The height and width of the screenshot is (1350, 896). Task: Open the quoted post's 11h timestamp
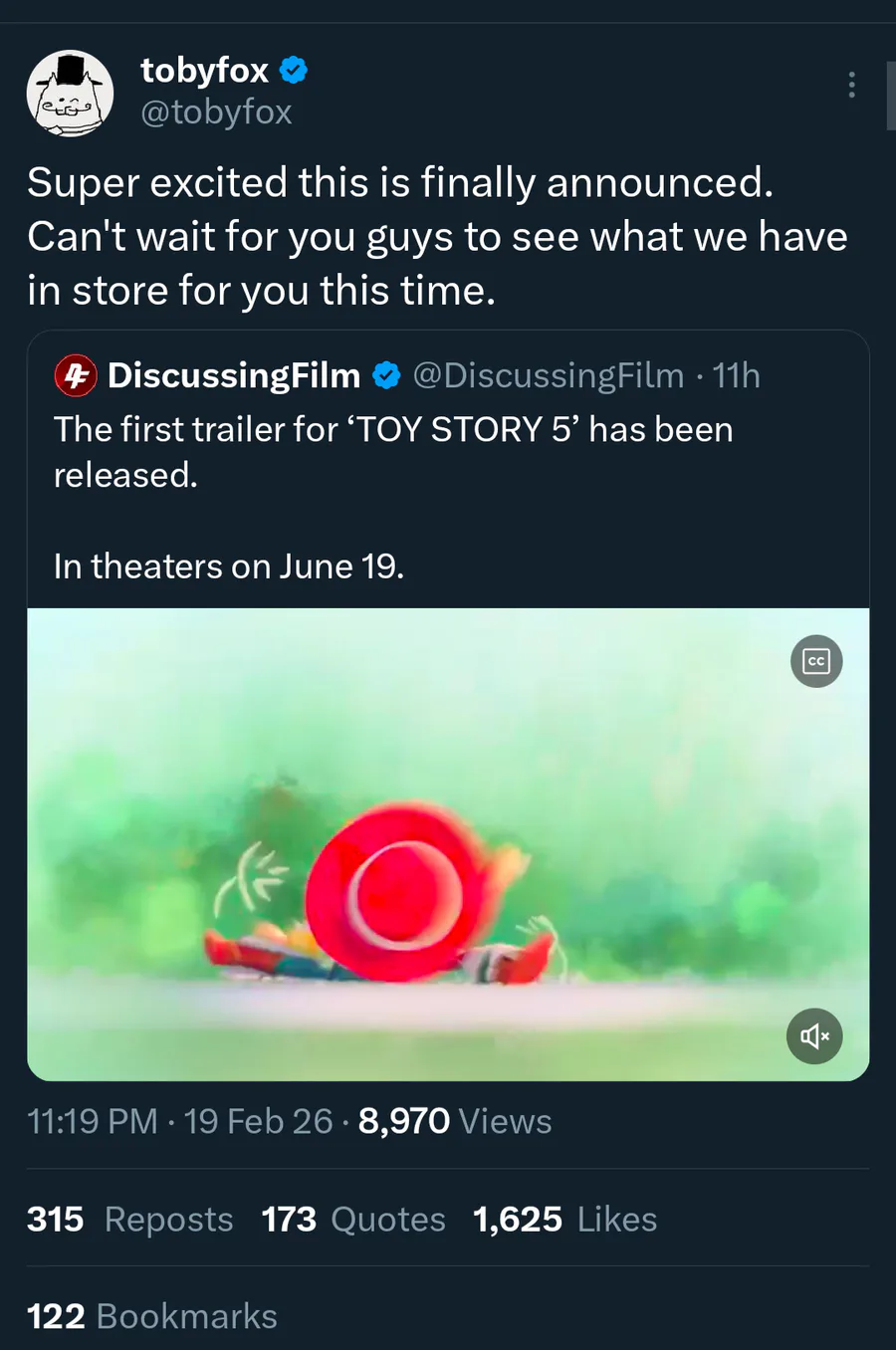point(737,375)
